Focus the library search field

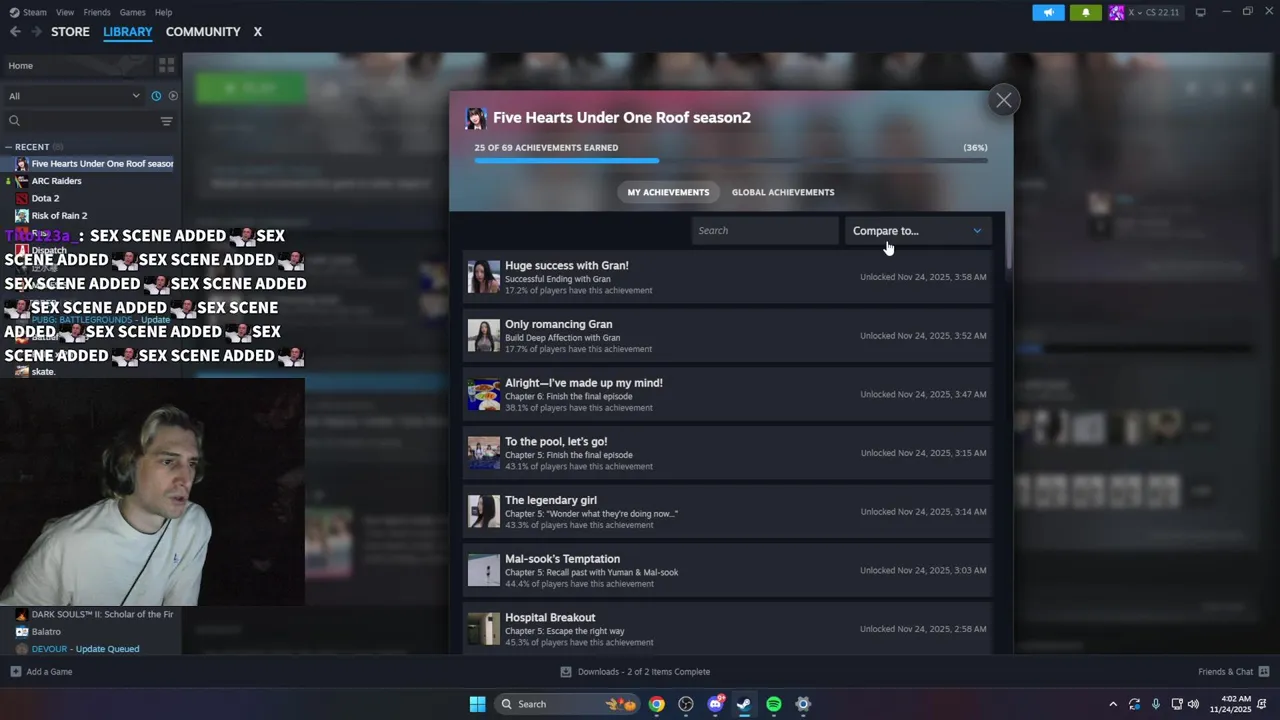[x=90, y=121]
